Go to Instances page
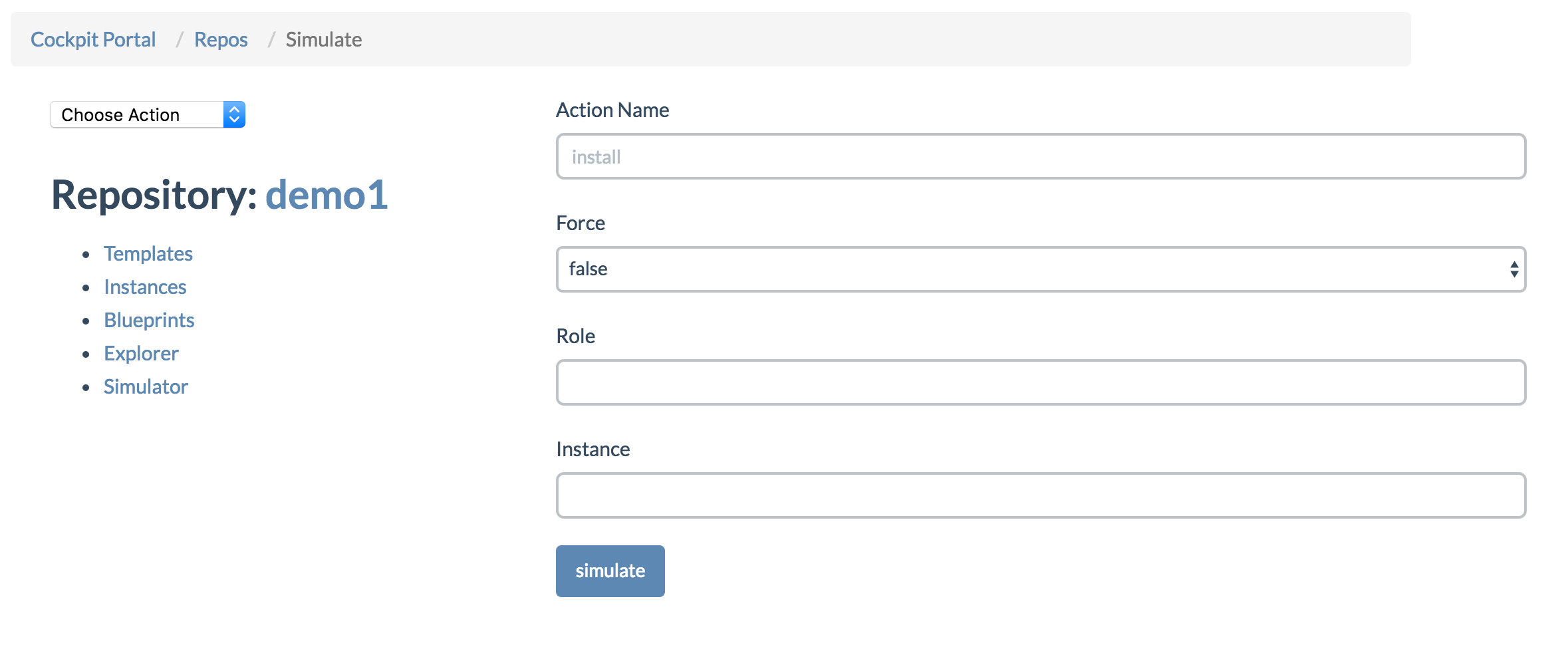This screenshot has width=1568, height=649. coord(145,287)
